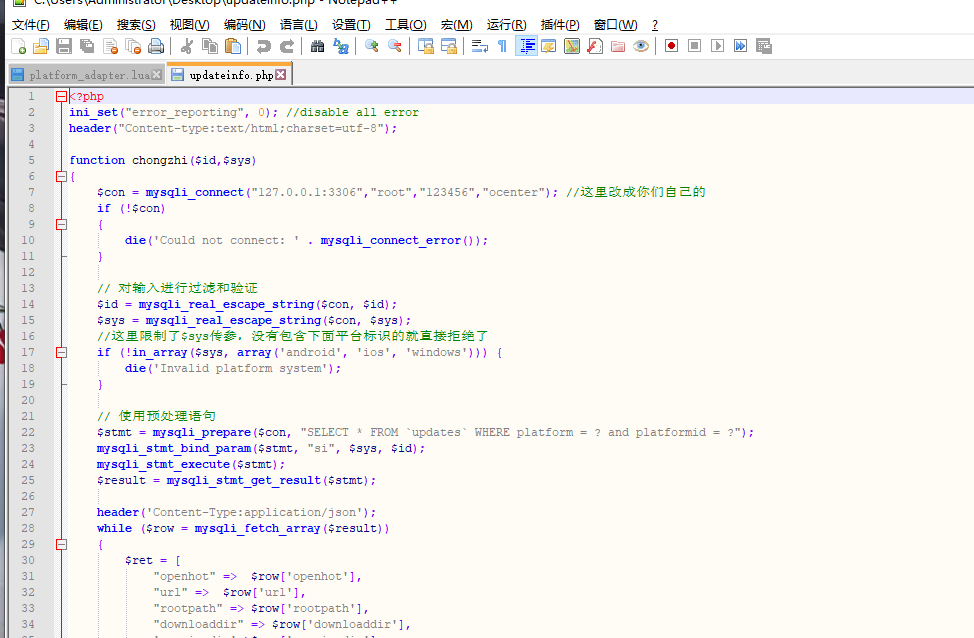Toggle word wrap in the toolbar
The image size is (974, 638).
[480, 46]
